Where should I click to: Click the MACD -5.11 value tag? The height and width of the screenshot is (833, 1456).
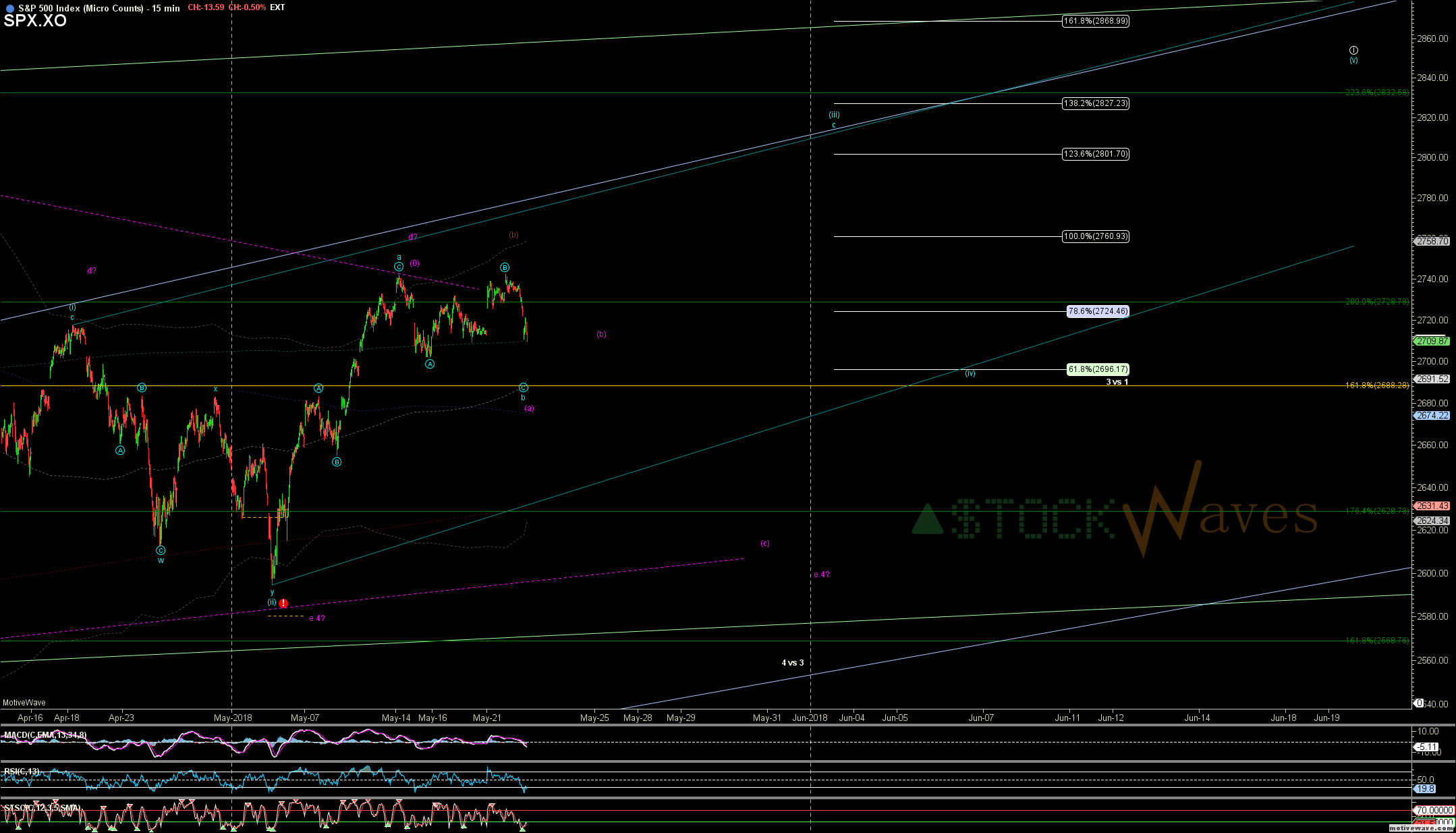point(1426,747)
